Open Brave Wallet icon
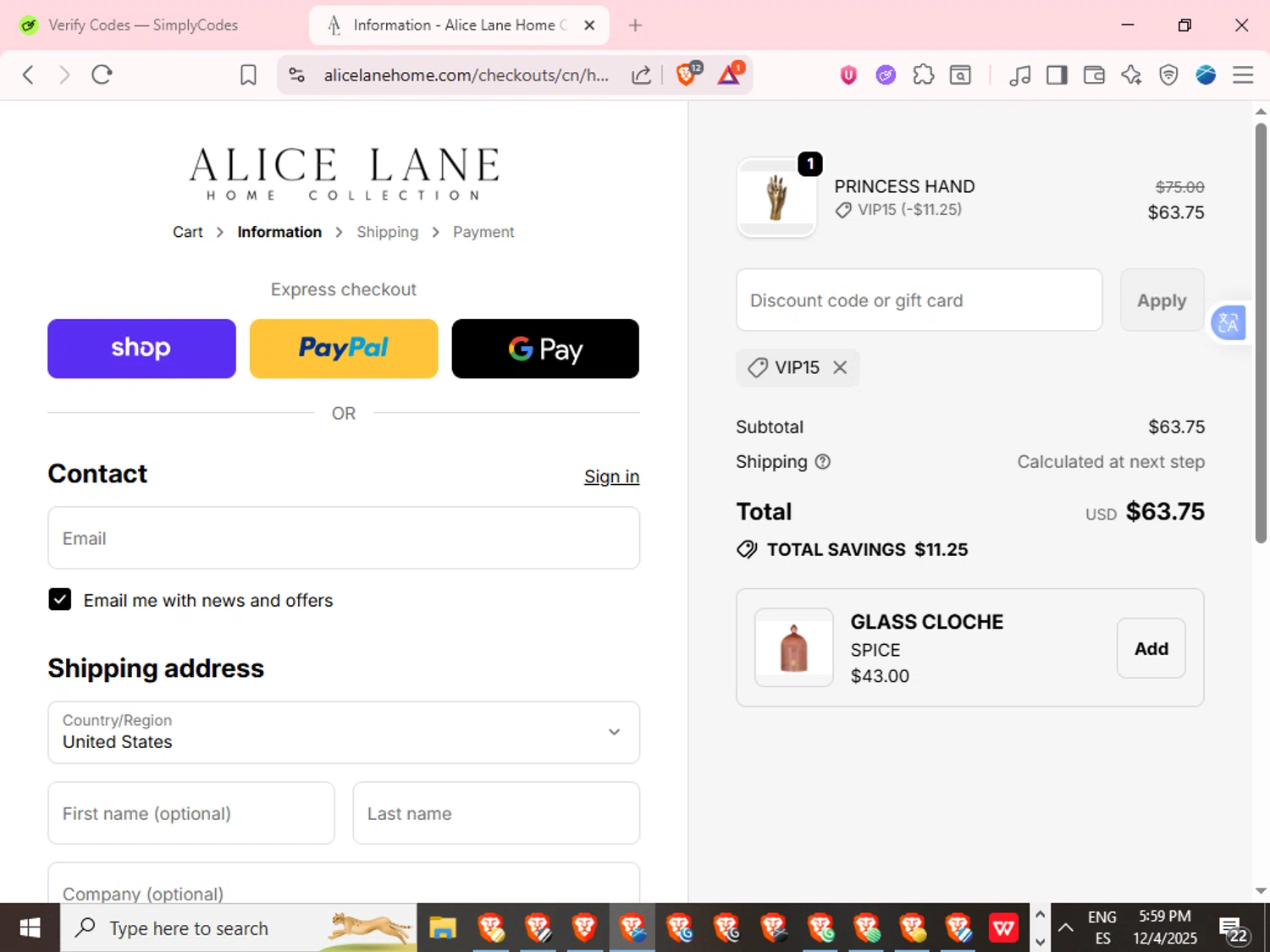The height and width of the screenshot is (952, 1270). (1094, 75)
